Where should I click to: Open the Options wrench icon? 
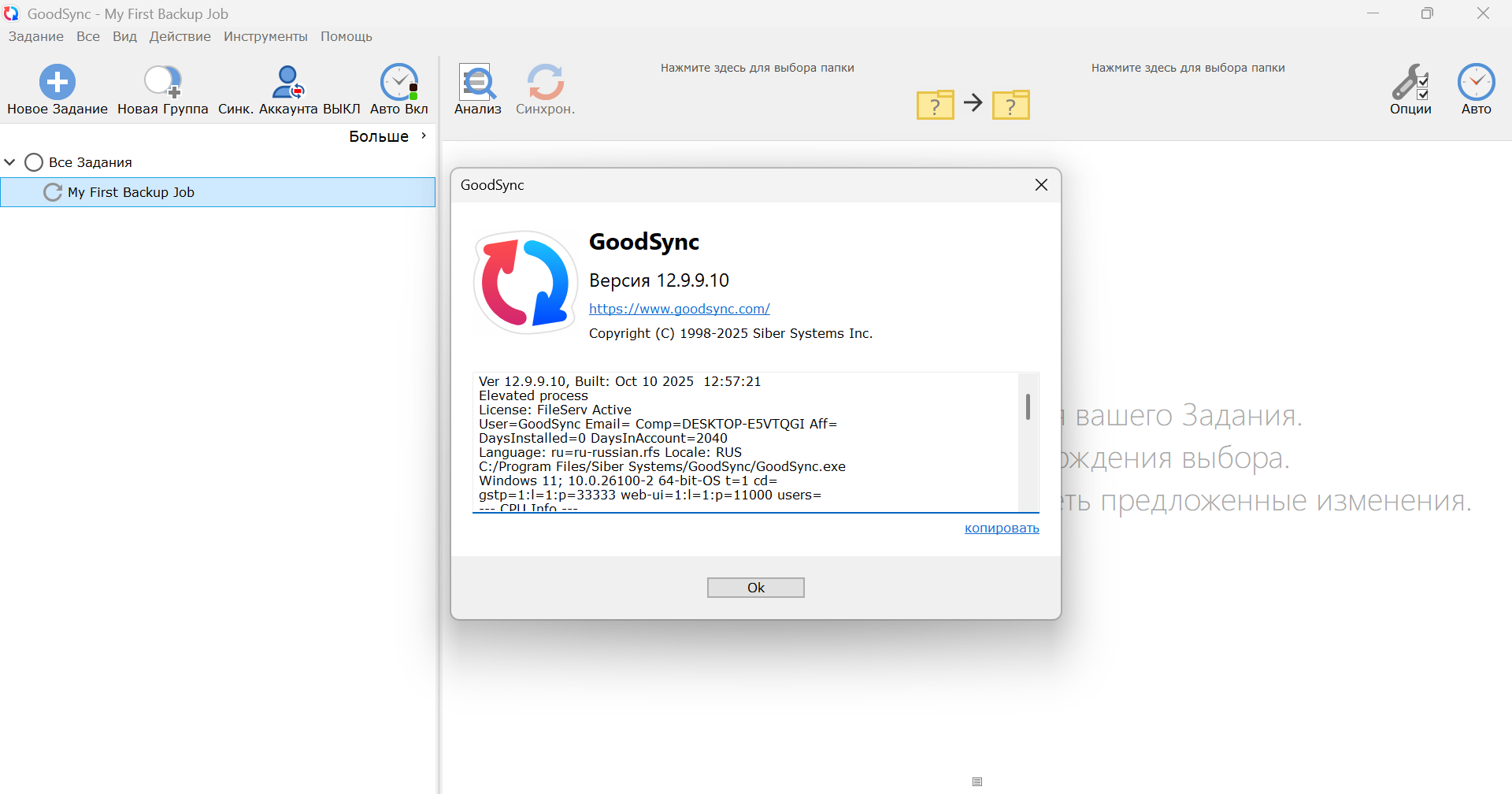tap(1410, 82)
